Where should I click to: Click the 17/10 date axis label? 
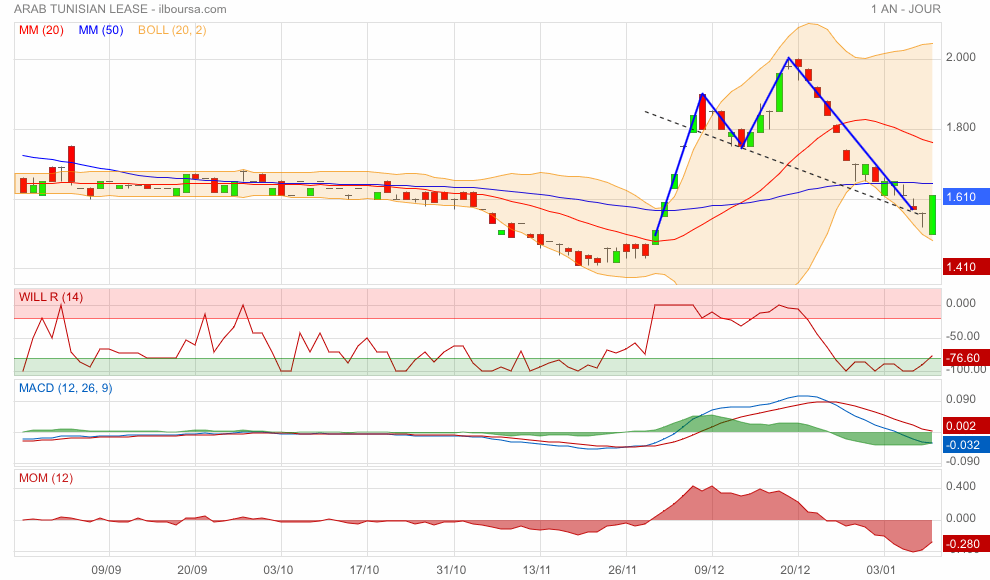(x=364, y=570)
